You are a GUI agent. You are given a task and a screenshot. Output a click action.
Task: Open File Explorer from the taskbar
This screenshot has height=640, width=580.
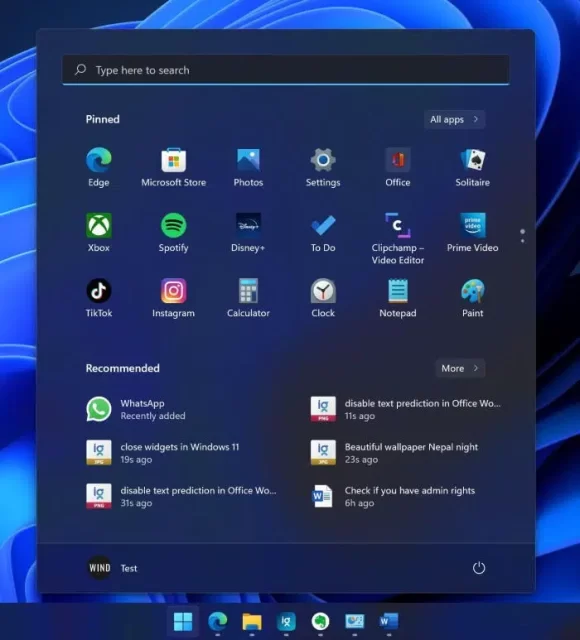[252, 622]
